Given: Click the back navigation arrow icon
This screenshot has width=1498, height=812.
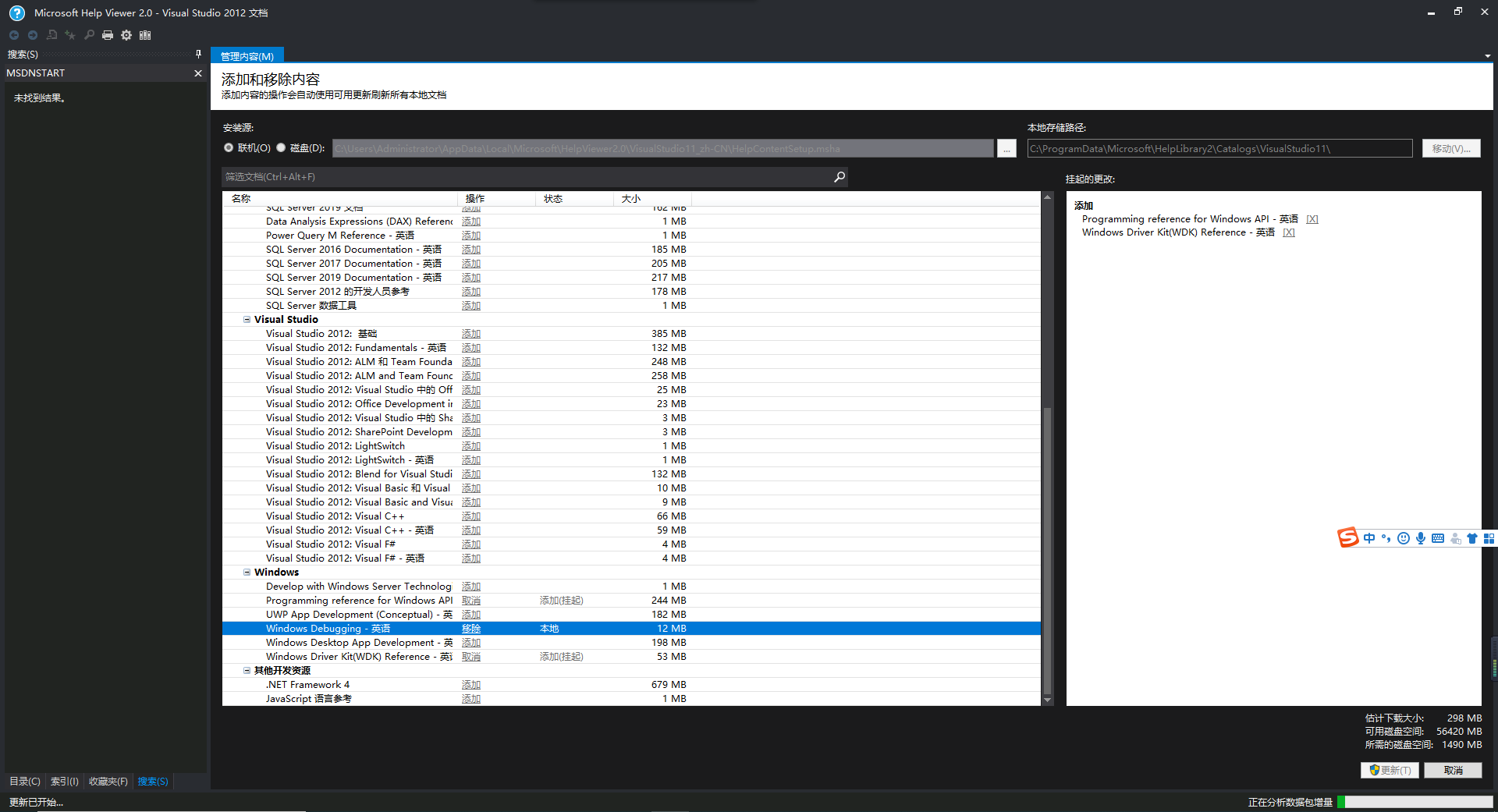Looking at the screenshot, I should 13,35.
